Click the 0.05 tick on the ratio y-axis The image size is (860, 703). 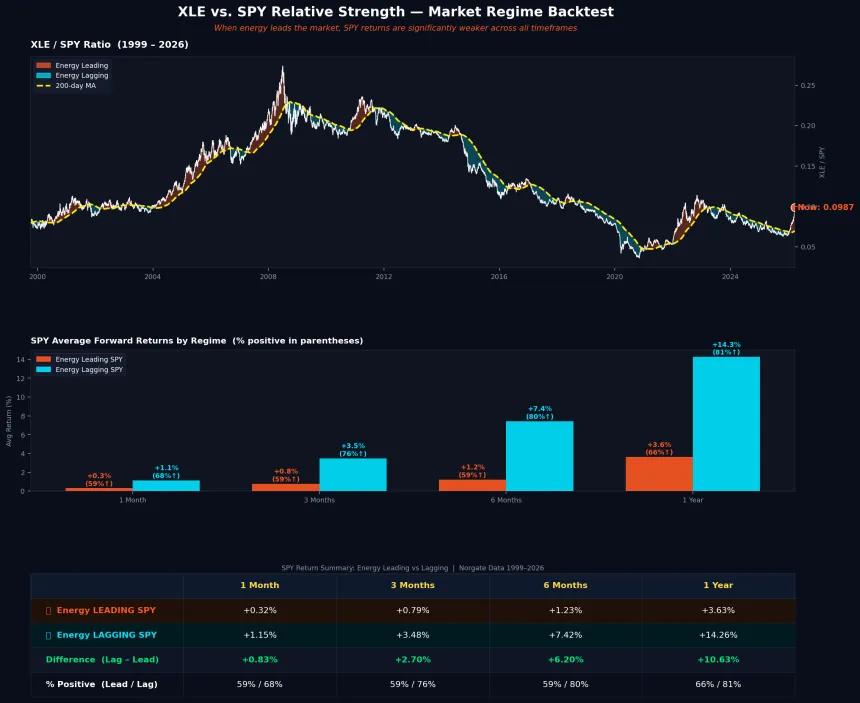[808, 247]
